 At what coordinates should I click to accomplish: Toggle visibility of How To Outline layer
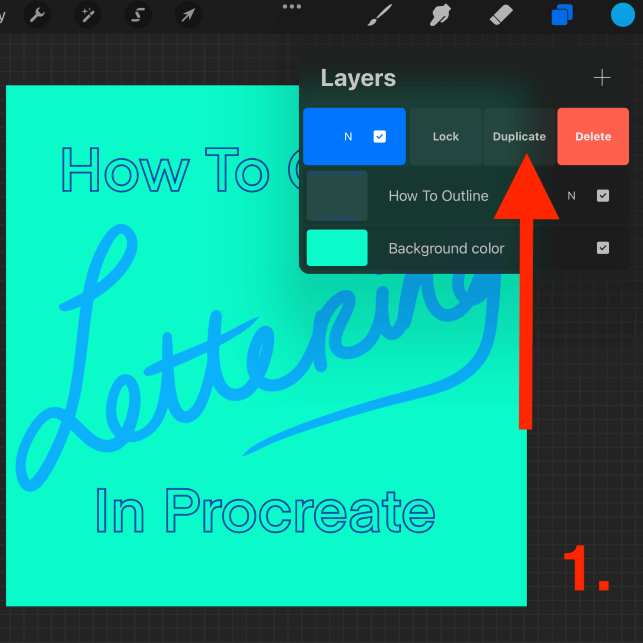[602, 196]
